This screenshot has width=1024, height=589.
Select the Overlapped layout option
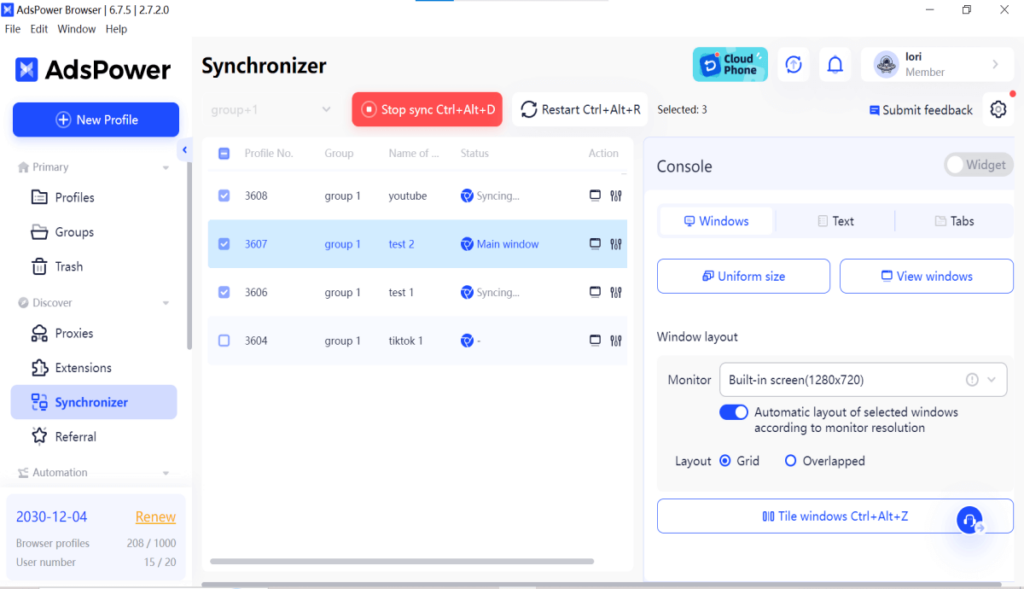click(x=790, y=461)
